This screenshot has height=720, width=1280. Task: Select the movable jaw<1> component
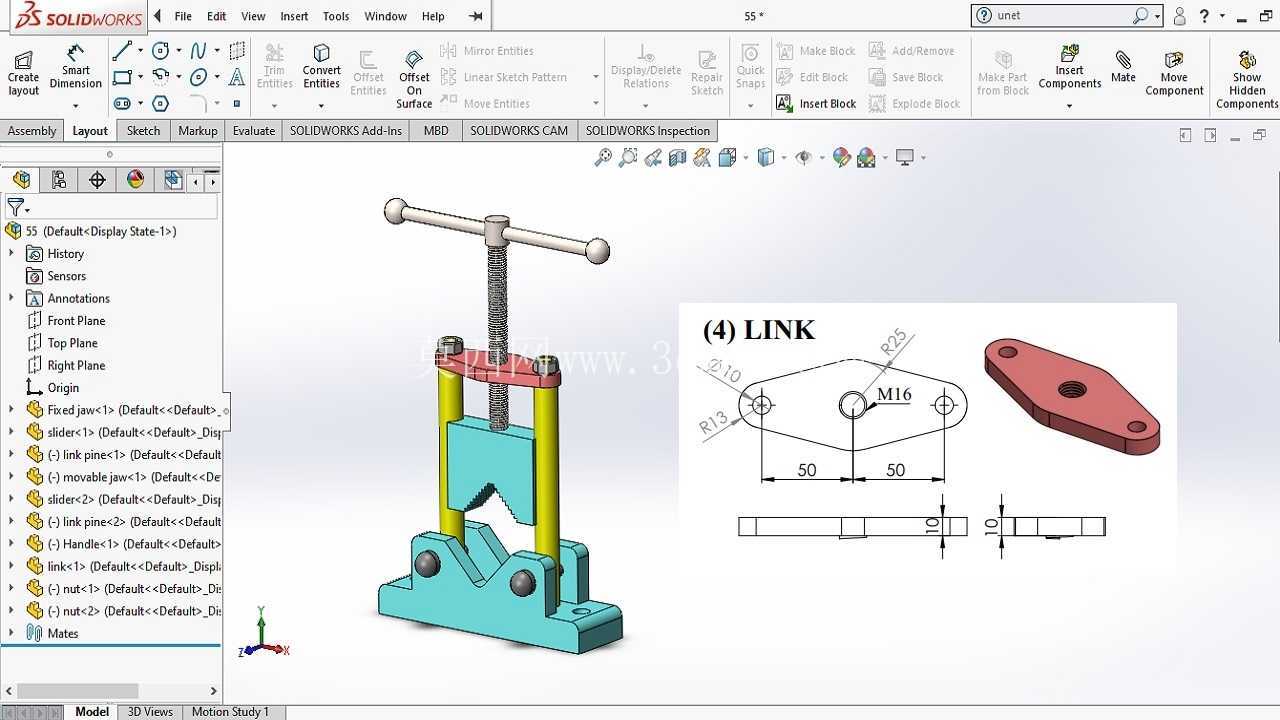coord(124,477)
